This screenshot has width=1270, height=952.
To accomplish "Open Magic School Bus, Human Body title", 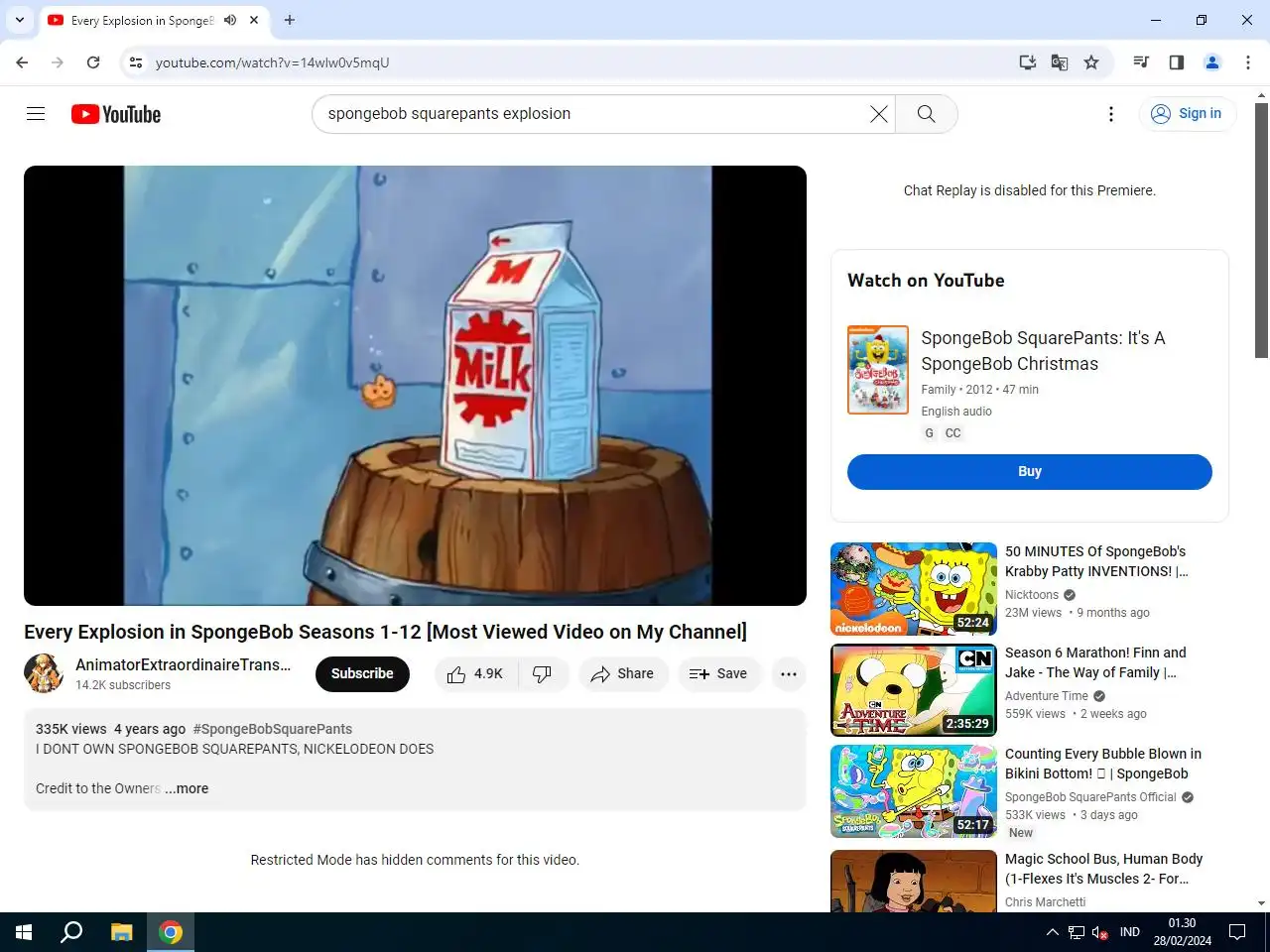I will pyautogui.click(x=1103, y=869).
